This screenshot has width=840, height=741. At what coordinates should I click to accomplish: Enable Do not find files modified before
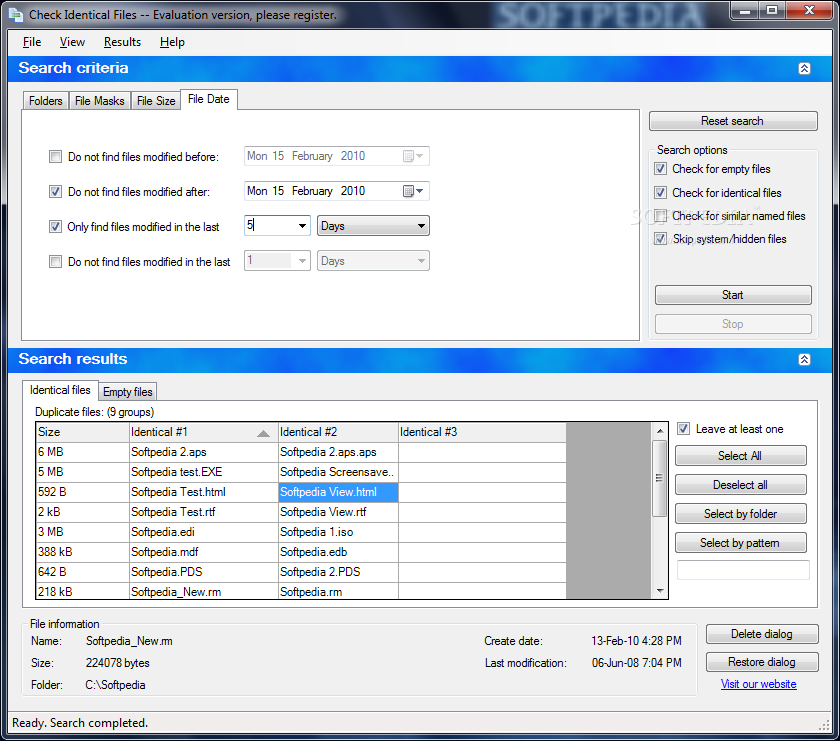click(55, 156)
